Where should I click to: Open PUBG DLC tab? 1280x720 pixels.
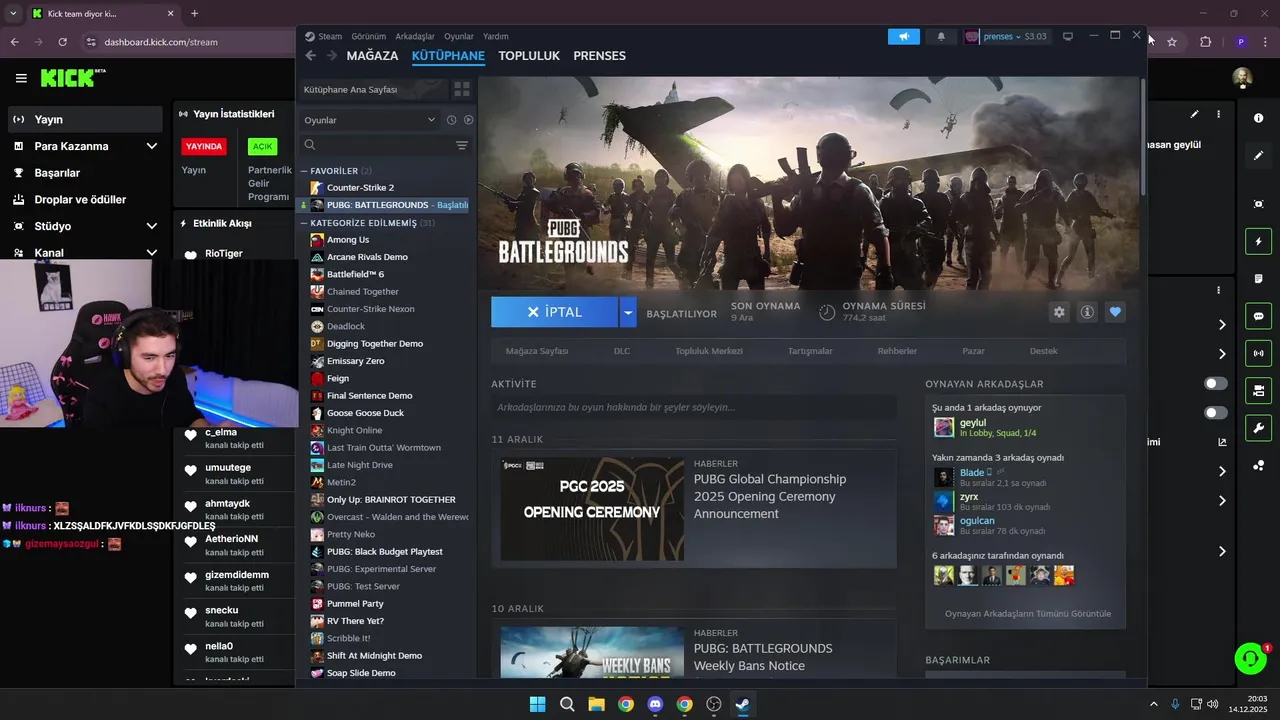pos(622,351)
